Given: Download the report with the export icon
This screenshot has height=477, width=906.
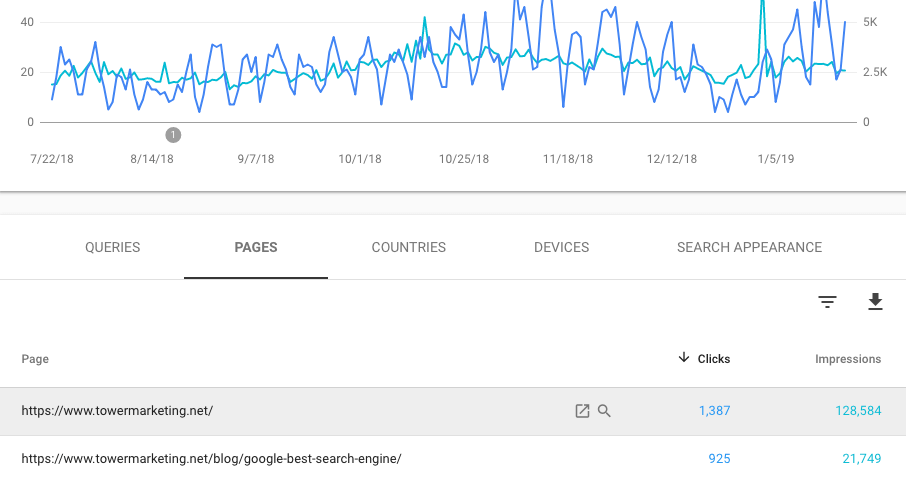Looking at the screenshot, I should point(875,301).
